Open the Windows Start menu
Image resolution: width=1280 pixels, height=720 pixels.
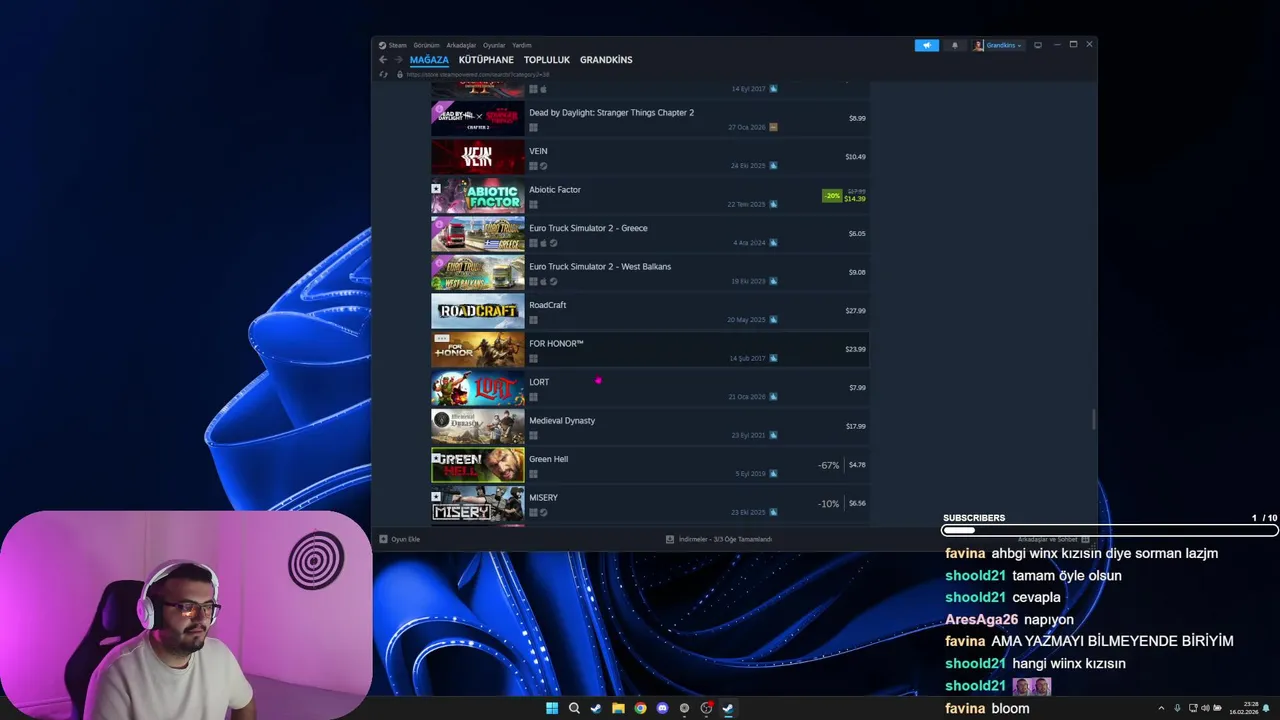tap(552, 708)
